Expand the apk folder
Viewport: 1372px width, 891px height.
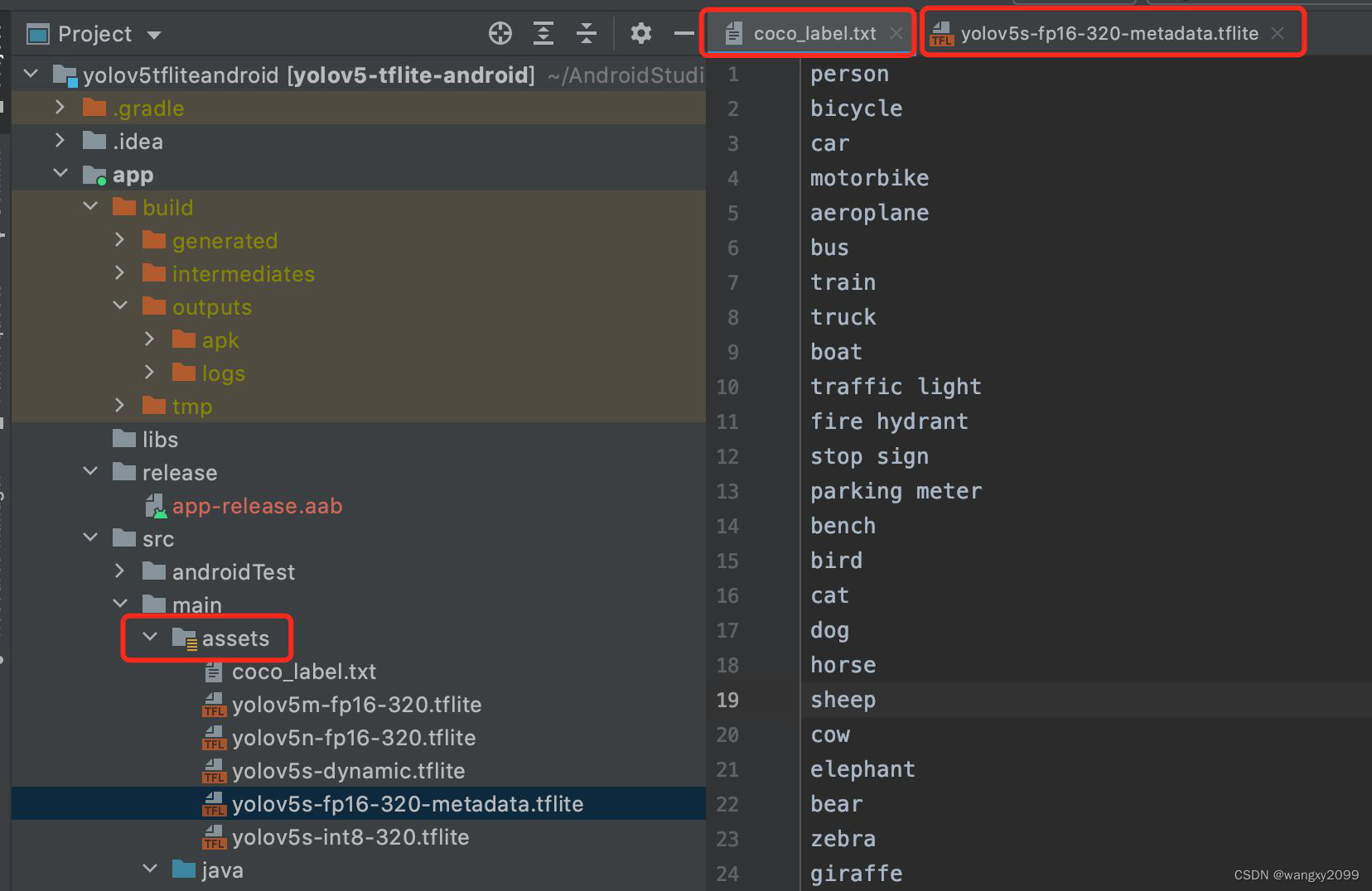(x=149, y=339)
